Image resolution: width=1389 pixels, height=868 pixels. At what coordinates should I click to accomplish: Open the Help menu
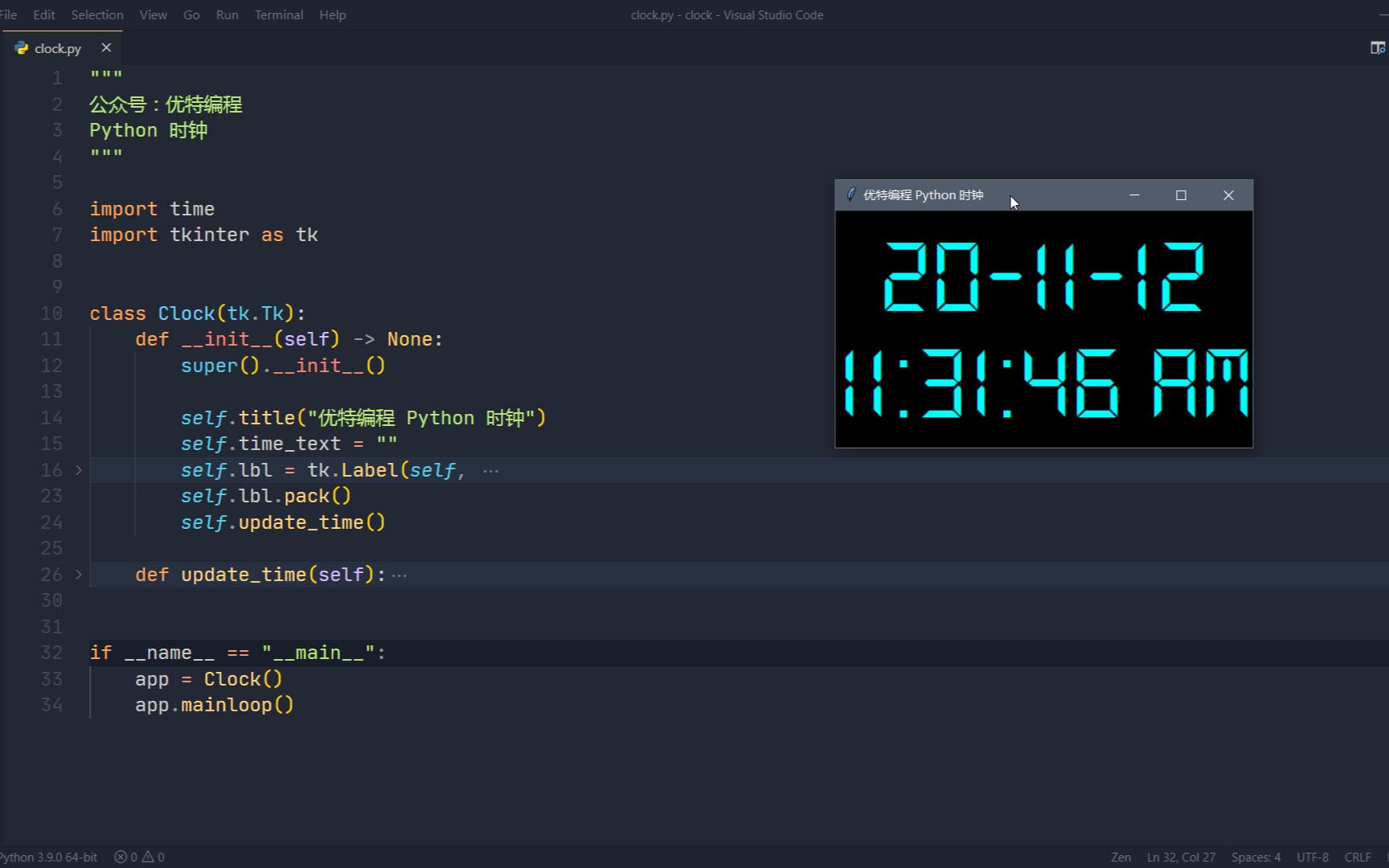[333, 14]
